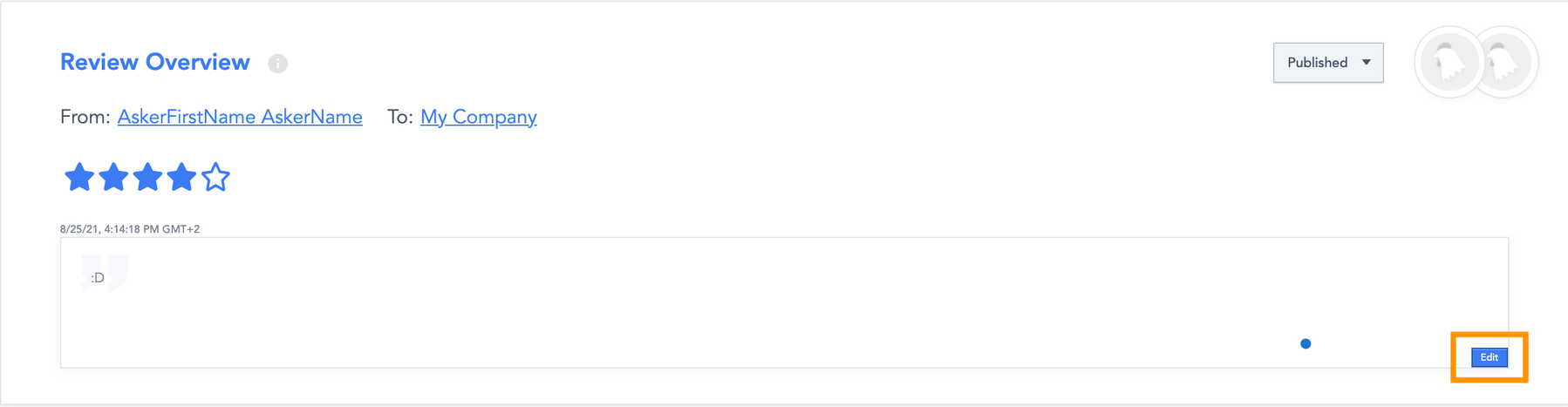Click the "From:" label
The image size is (1568, 407).
coord(85,117)
